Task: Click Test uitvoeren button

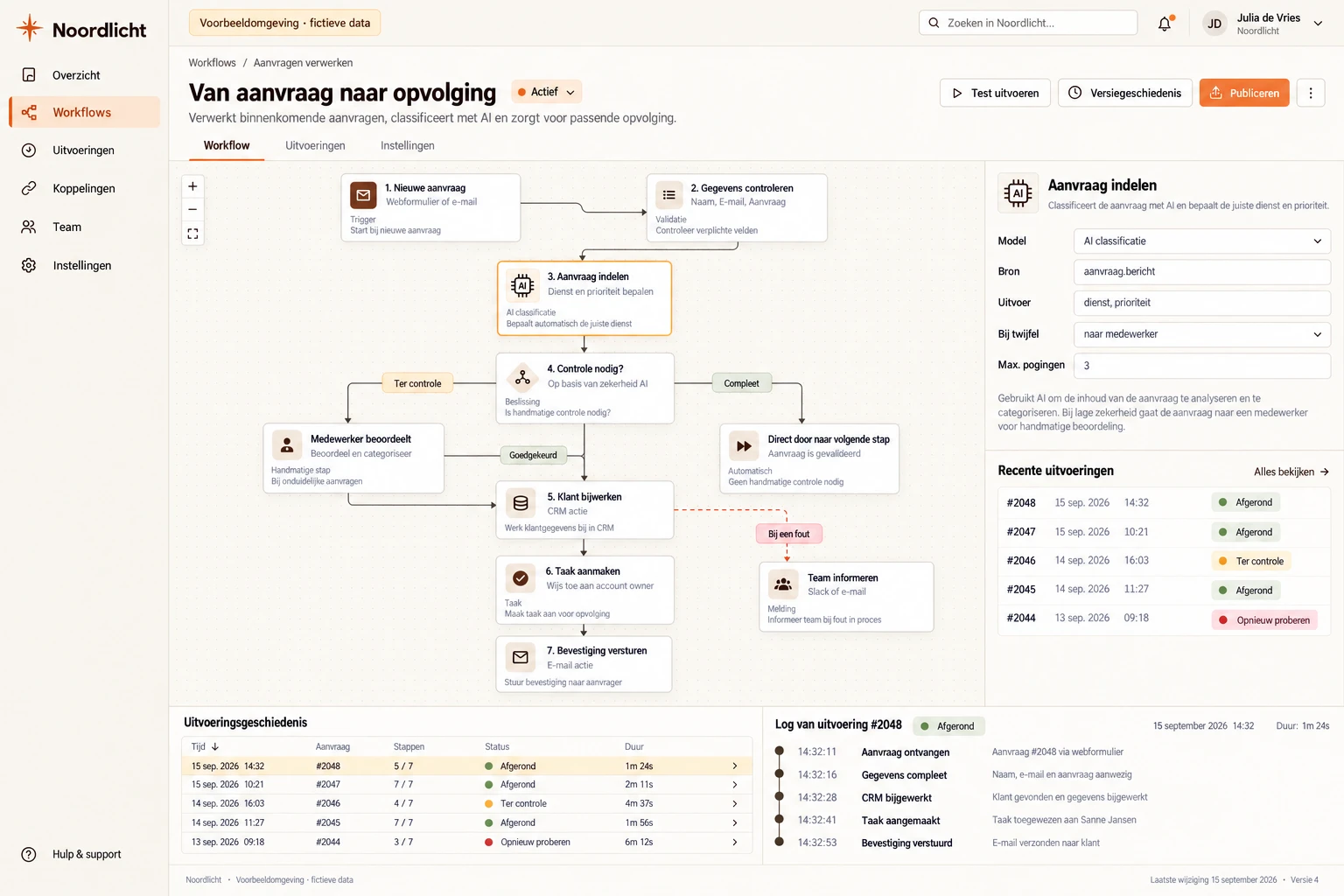Action: click(995, 93)
